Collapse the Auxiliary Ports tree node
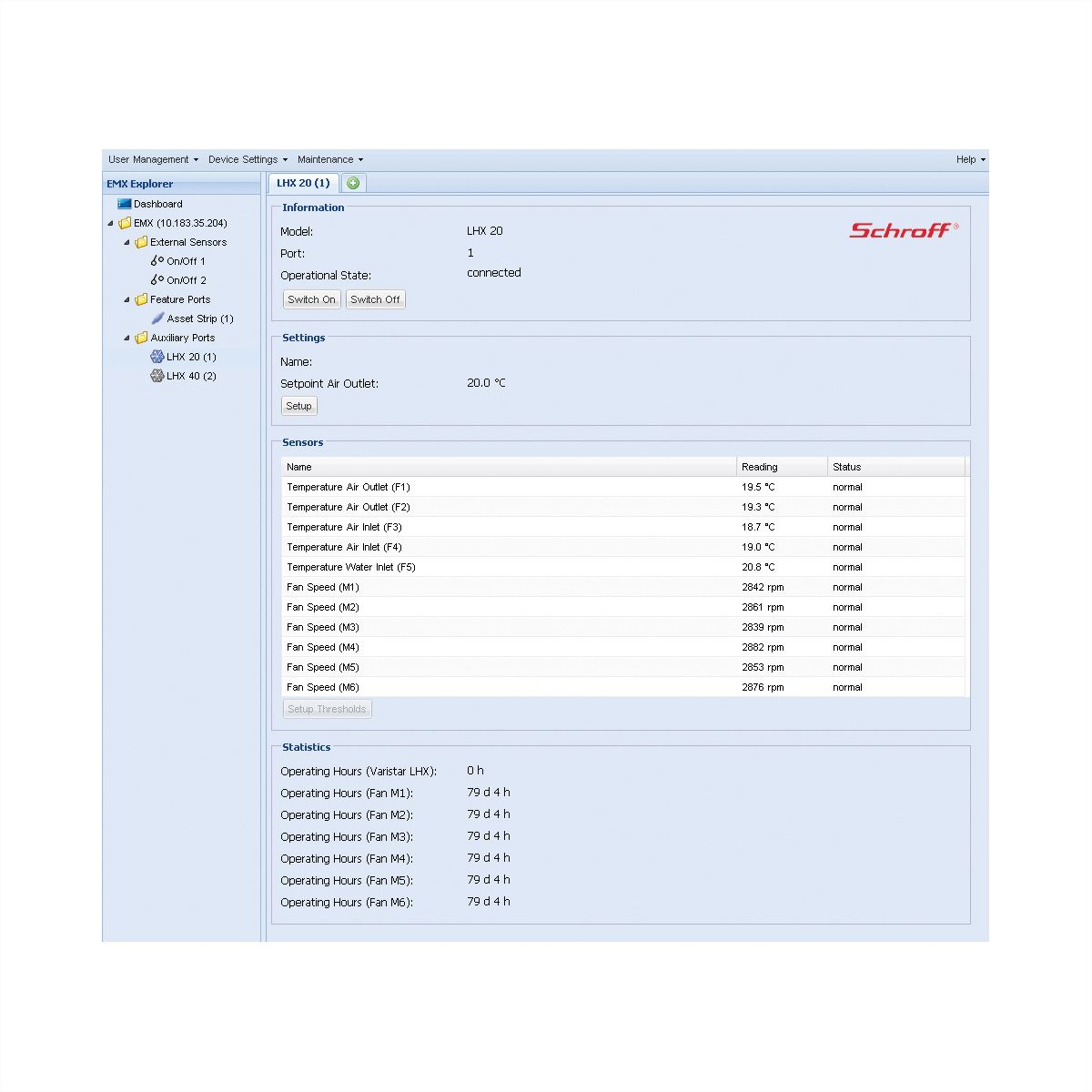This screenshot has width=1092, height=1092. click(x=127, y=338)
